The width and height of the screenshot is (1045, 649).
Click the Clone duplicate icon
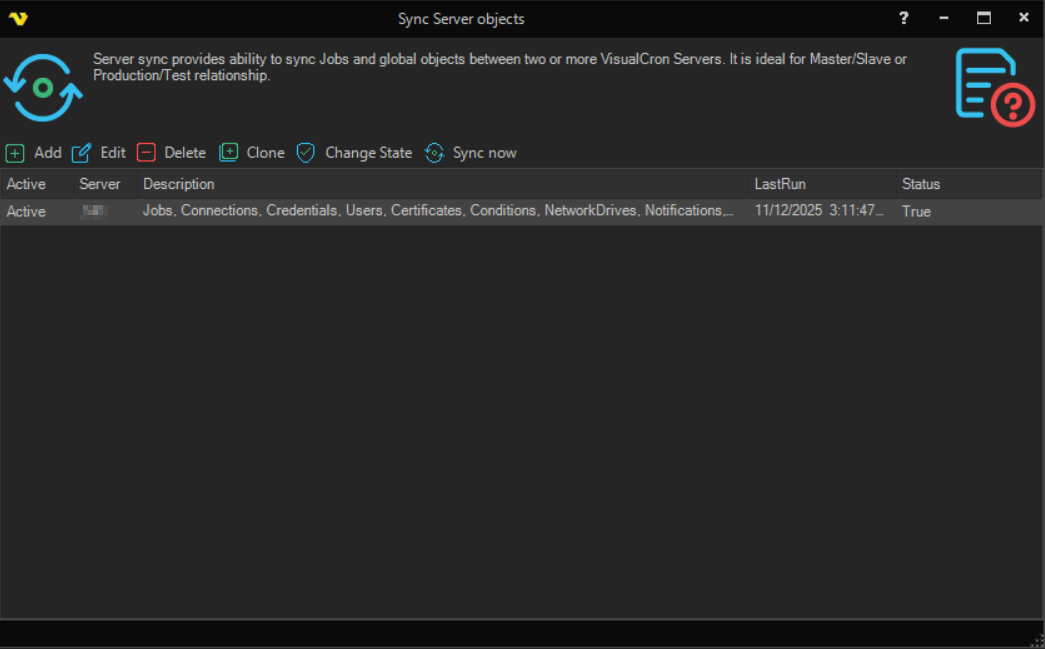point(229,153)
